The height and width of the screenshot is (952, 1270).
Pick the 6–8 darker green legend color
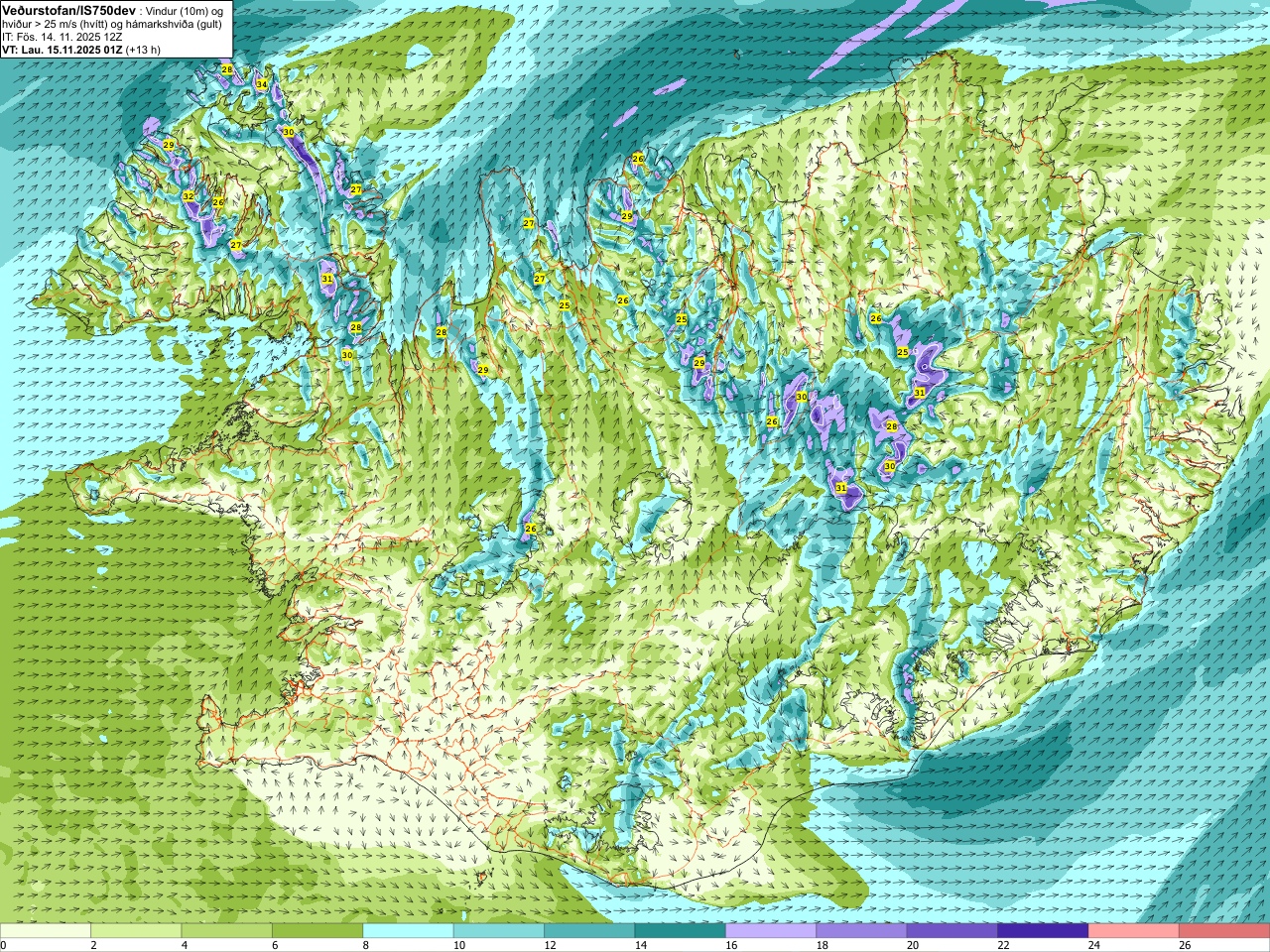click(317, 931)
